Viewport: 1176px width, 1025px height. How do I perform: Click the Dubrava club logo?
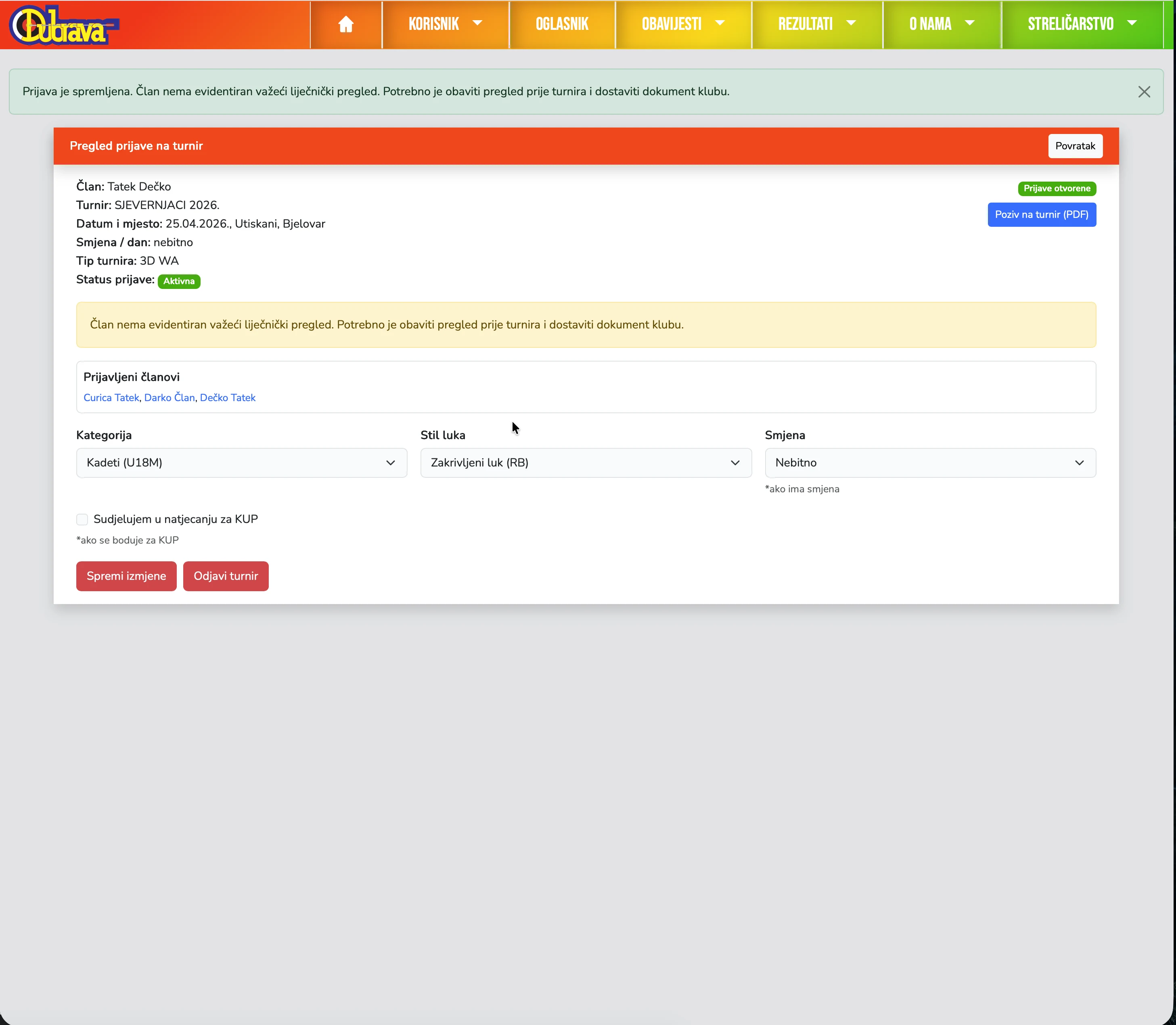(64, 25)
